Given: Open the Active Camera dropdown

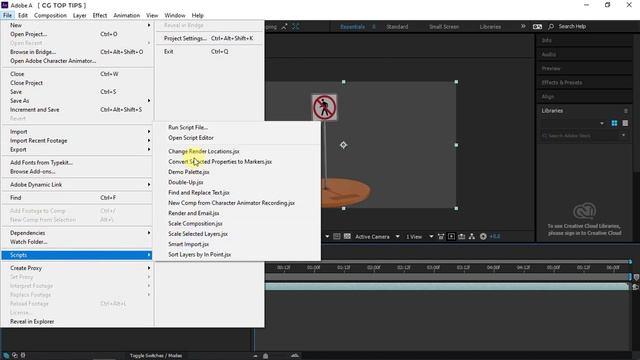Looking at the screenshot, I should pos(377,236).
